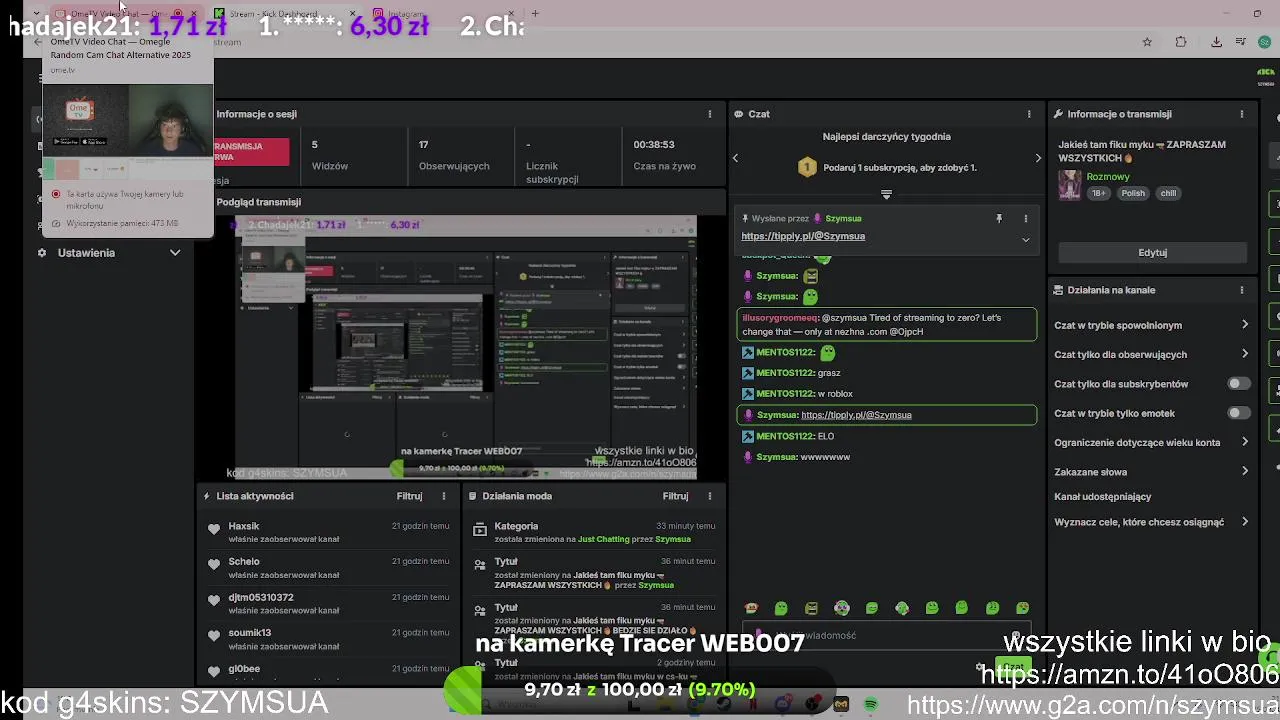
Task: Open browser extensions puzzle icon
Action: (x=1181, y=42)
